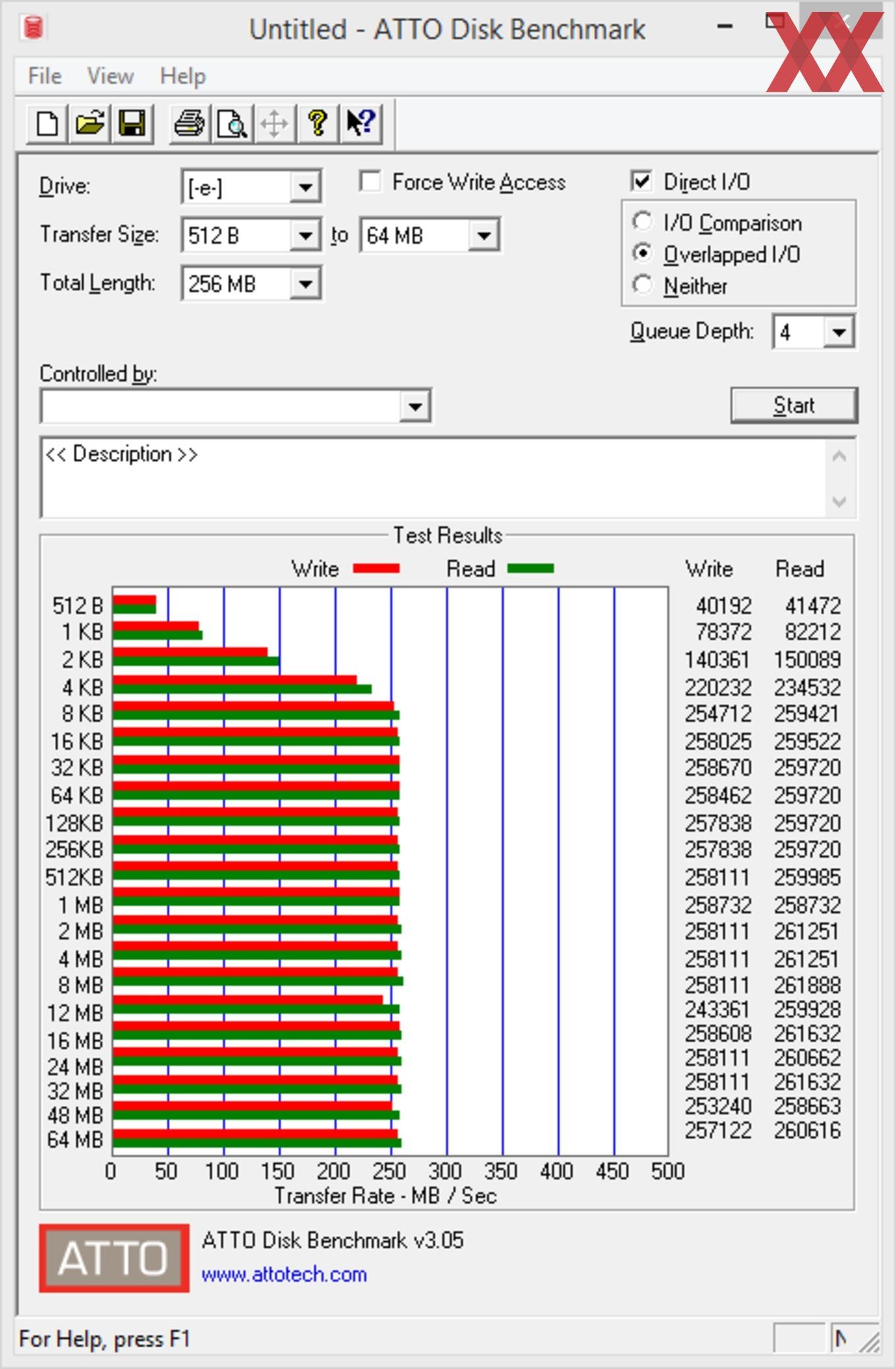The width and height of the screenshot is (896, 1369).
Task: Click the For Help, press F1 status text
Action: tap(104, 1339)
